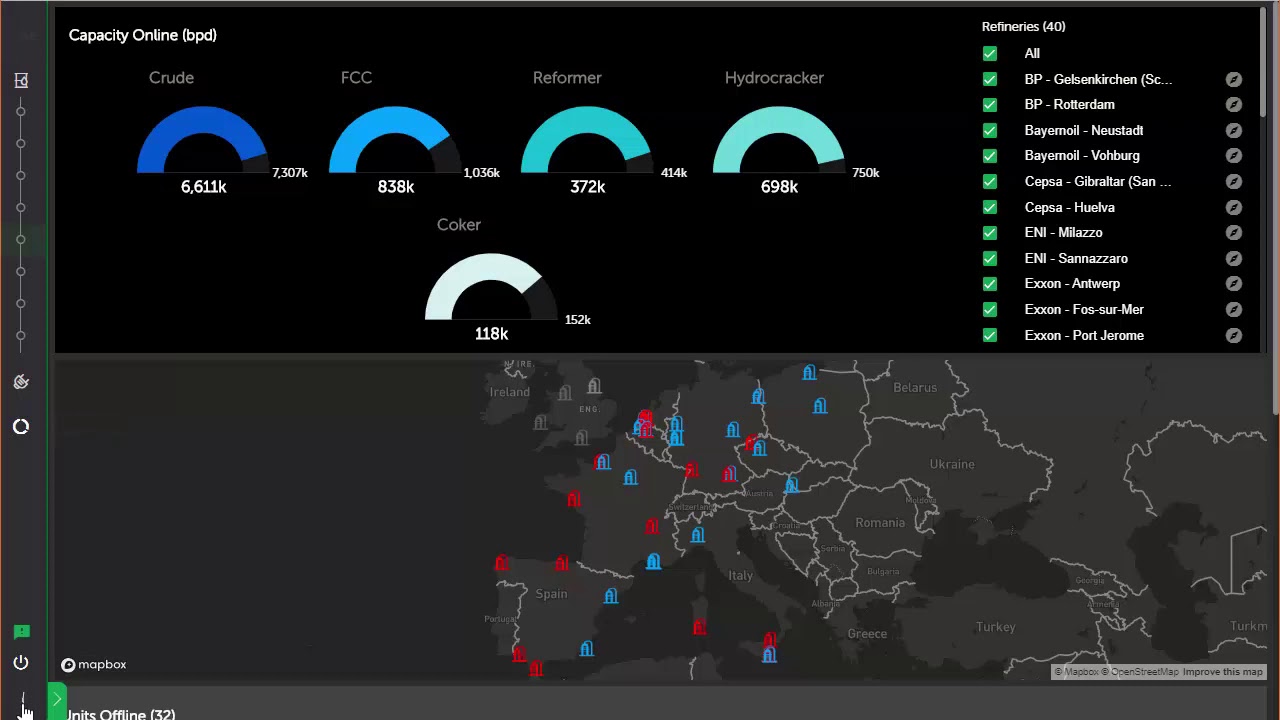Open the sidebar satellite-style icon
Viewport: 1280px width, 720px height.
click(x=21, y=382)
